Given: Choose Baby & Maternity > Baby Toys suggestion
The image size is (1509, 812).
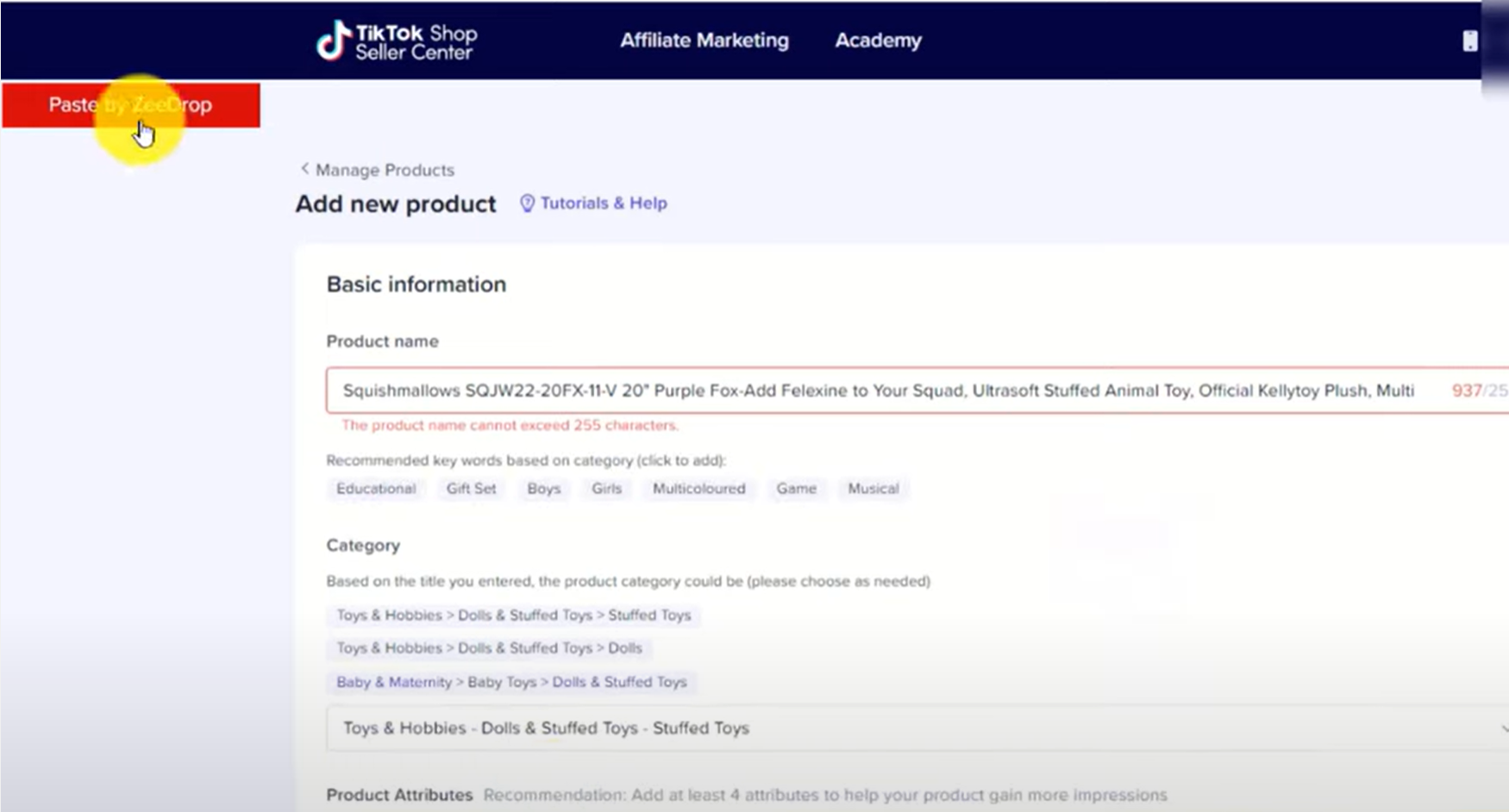Looking at the screenshot, I should pos(511,682).
